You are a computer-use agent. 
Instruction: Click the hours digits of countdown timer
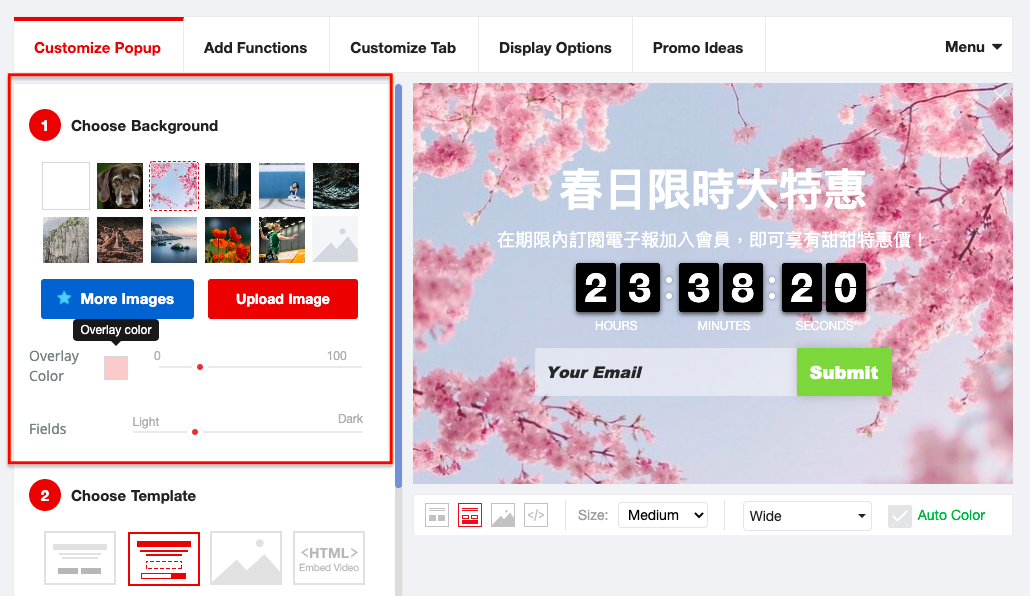(x=617, y=288)
